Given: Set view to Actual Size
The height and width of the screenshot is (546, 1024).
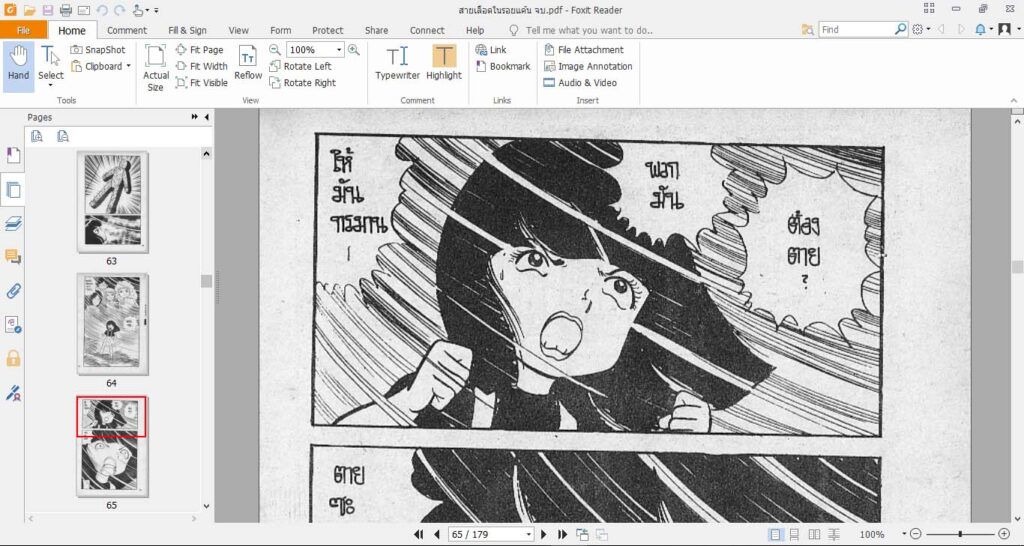Looking at the screenshot, I should point(156,68).
